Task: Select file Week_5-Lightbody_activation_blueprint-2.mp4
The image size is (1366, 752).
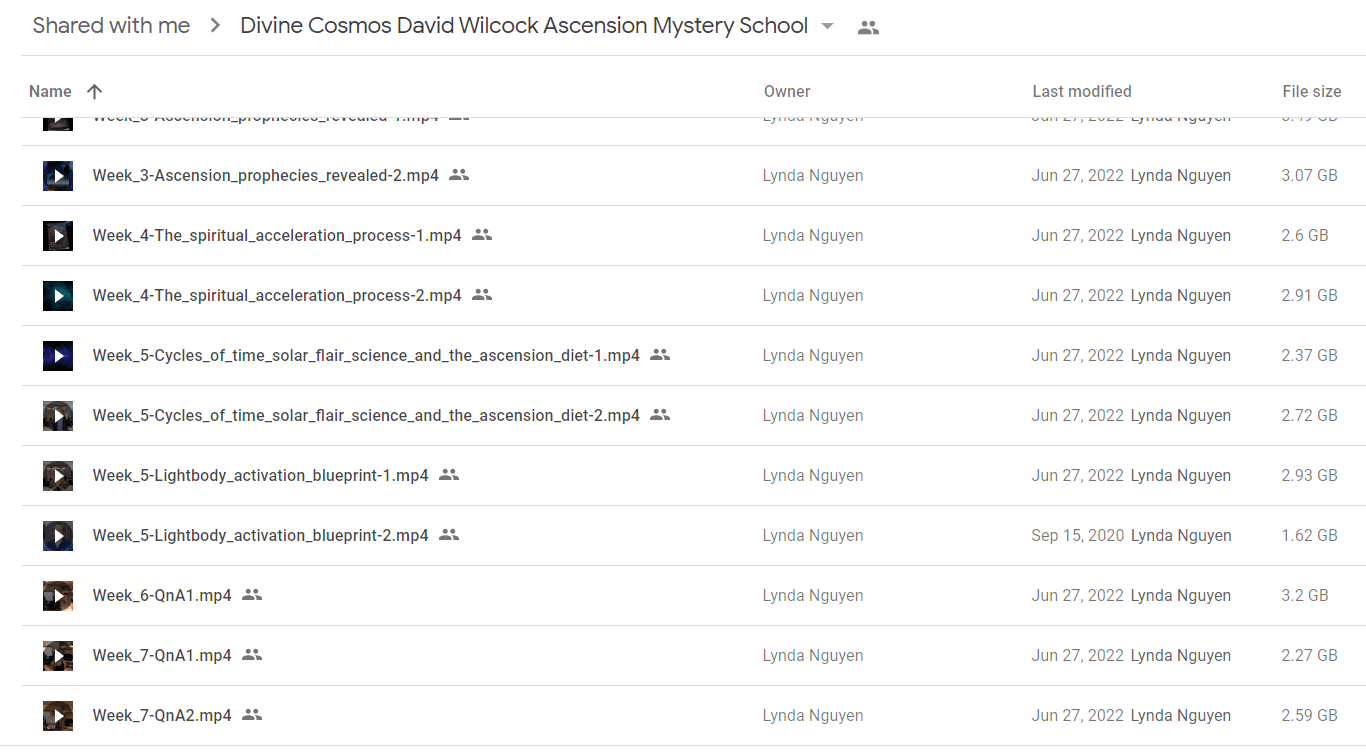Action: point(261,536)
